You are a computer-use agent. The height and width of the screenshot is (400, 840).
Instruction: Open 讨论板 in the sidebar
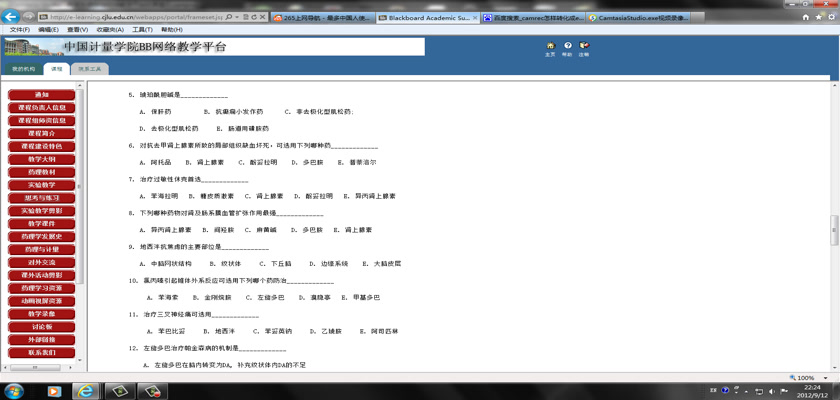[x=41, y=327]
